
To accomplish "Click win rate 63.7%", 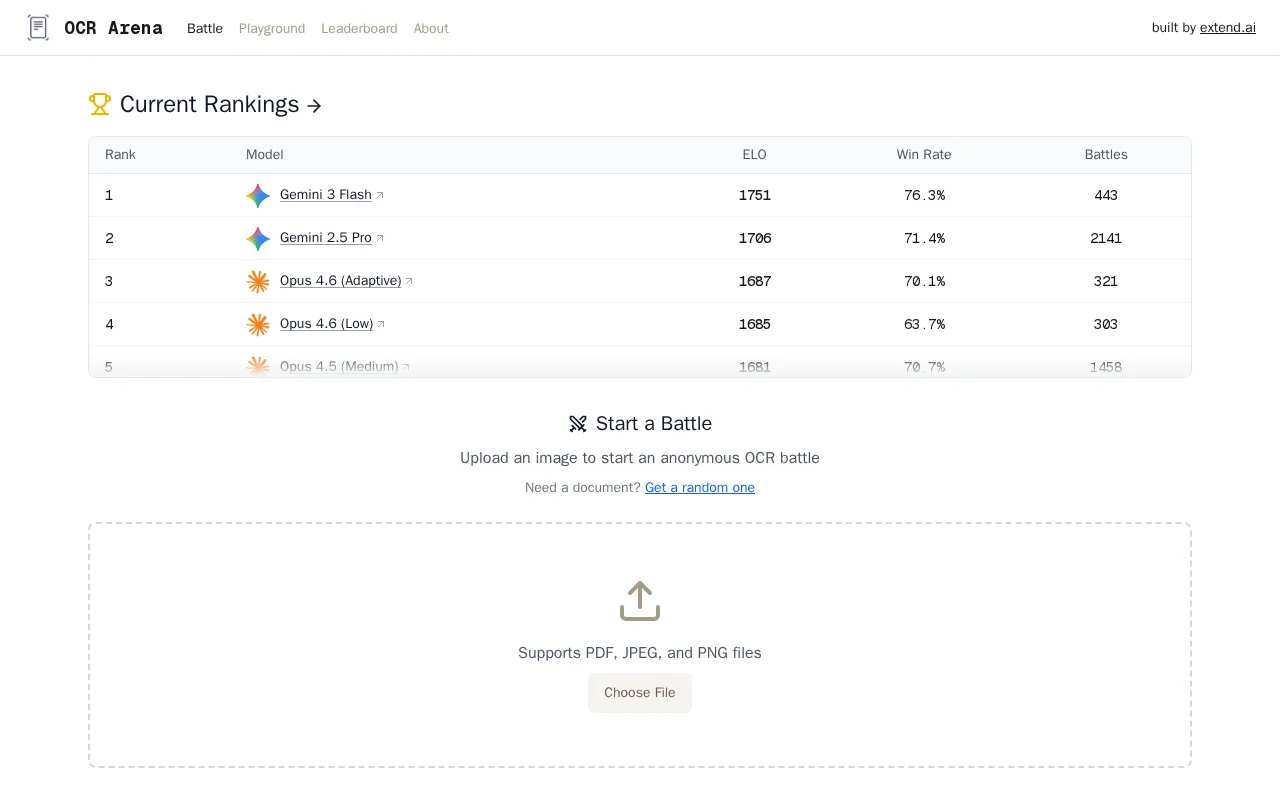I will point(924,324).
